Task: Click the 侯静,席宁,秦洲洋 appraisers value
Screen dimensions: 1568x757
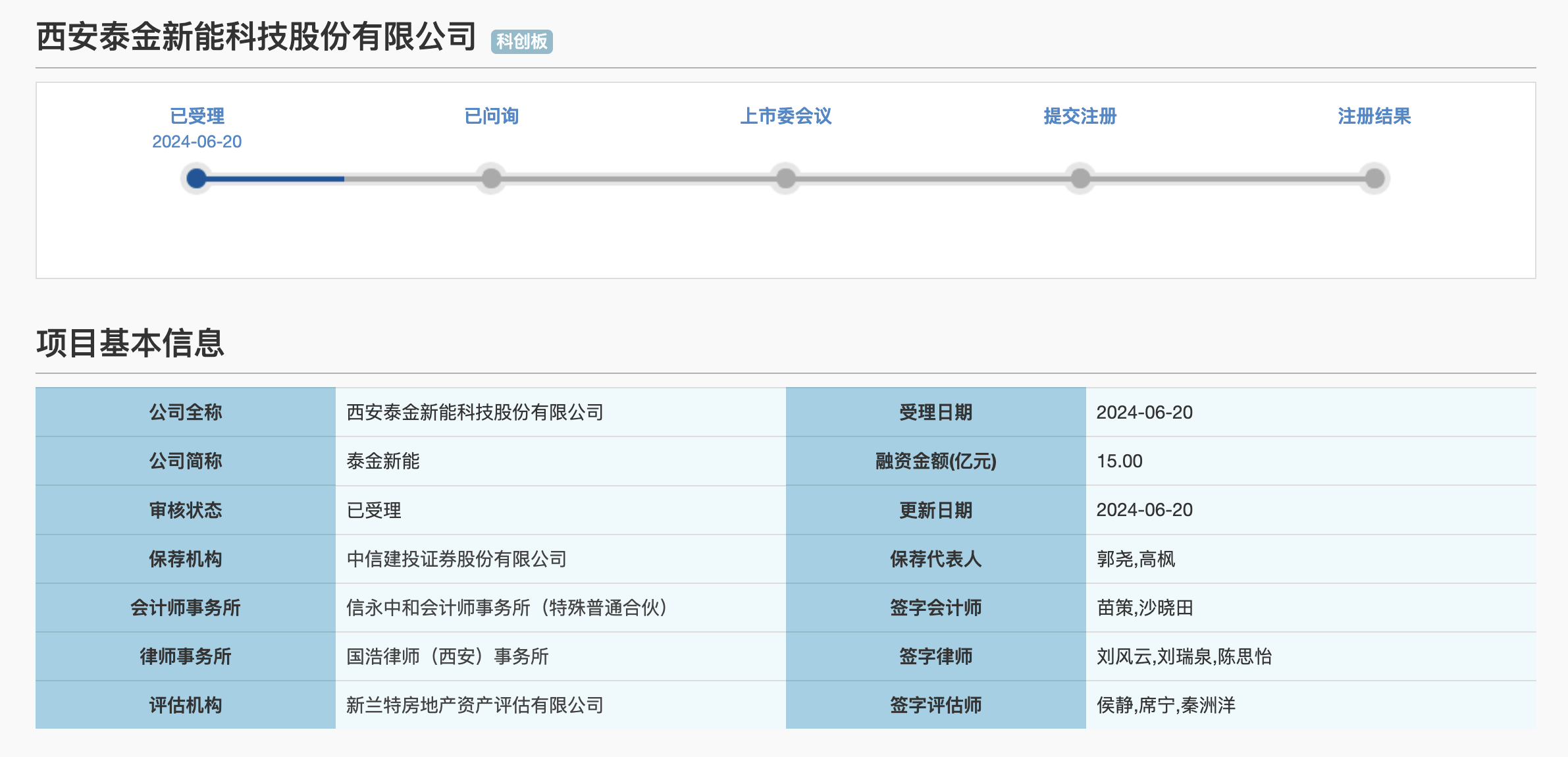Action: pyautogui.click(x=1166, y=704)
